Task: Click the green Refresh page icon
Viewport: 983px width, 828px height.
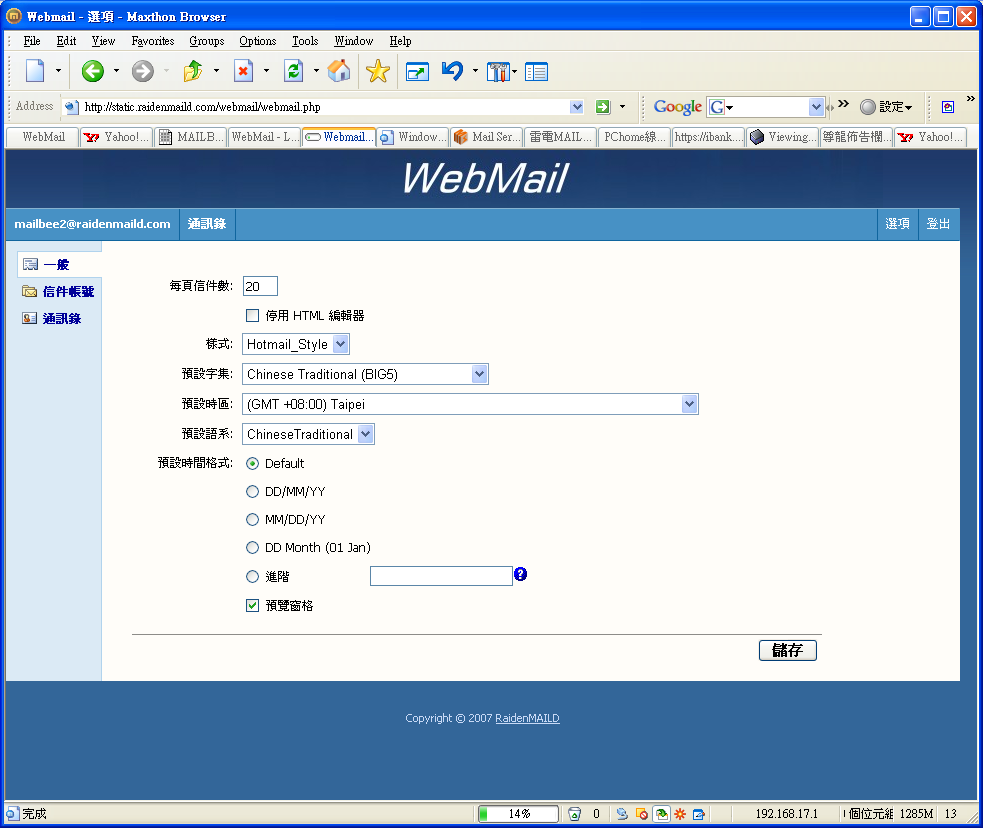Action: (x=293, y=71)
